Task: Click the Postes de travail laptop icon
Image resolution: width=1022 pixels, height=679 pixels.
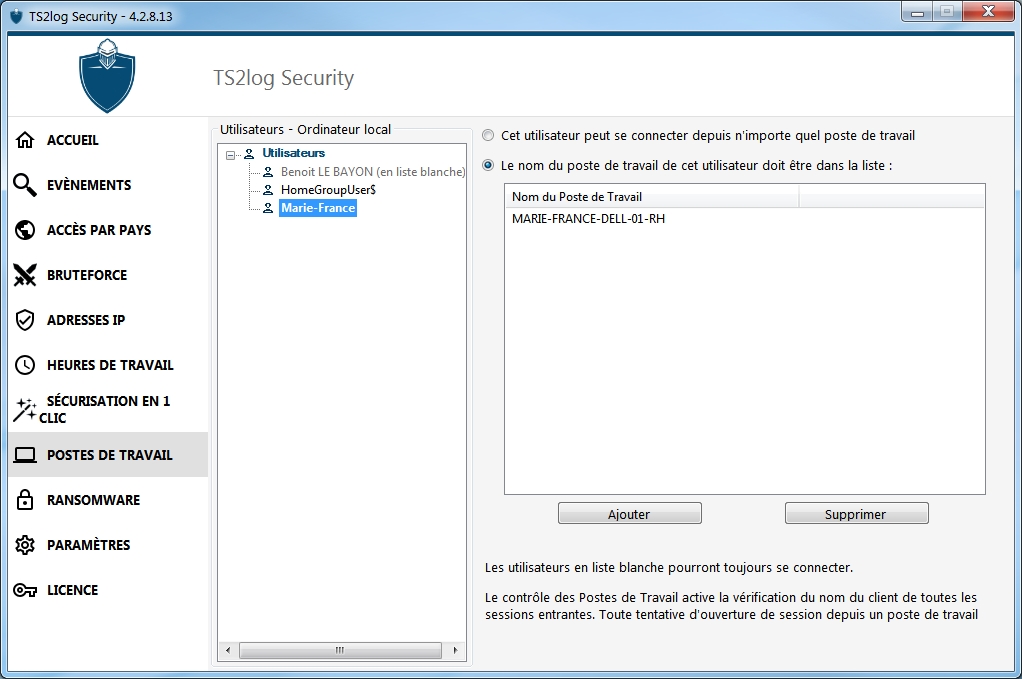Action: 25,455
